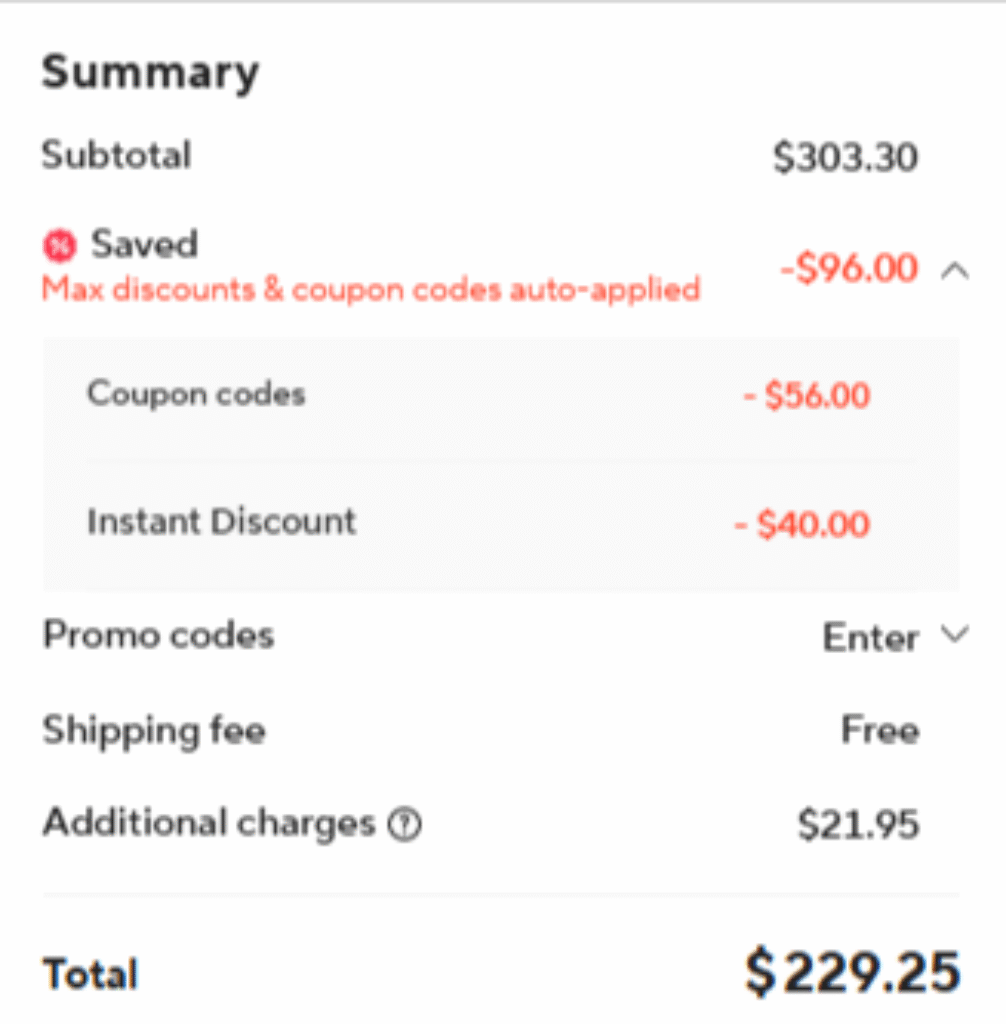Expand the Promo codes Enter chevron

956,634
